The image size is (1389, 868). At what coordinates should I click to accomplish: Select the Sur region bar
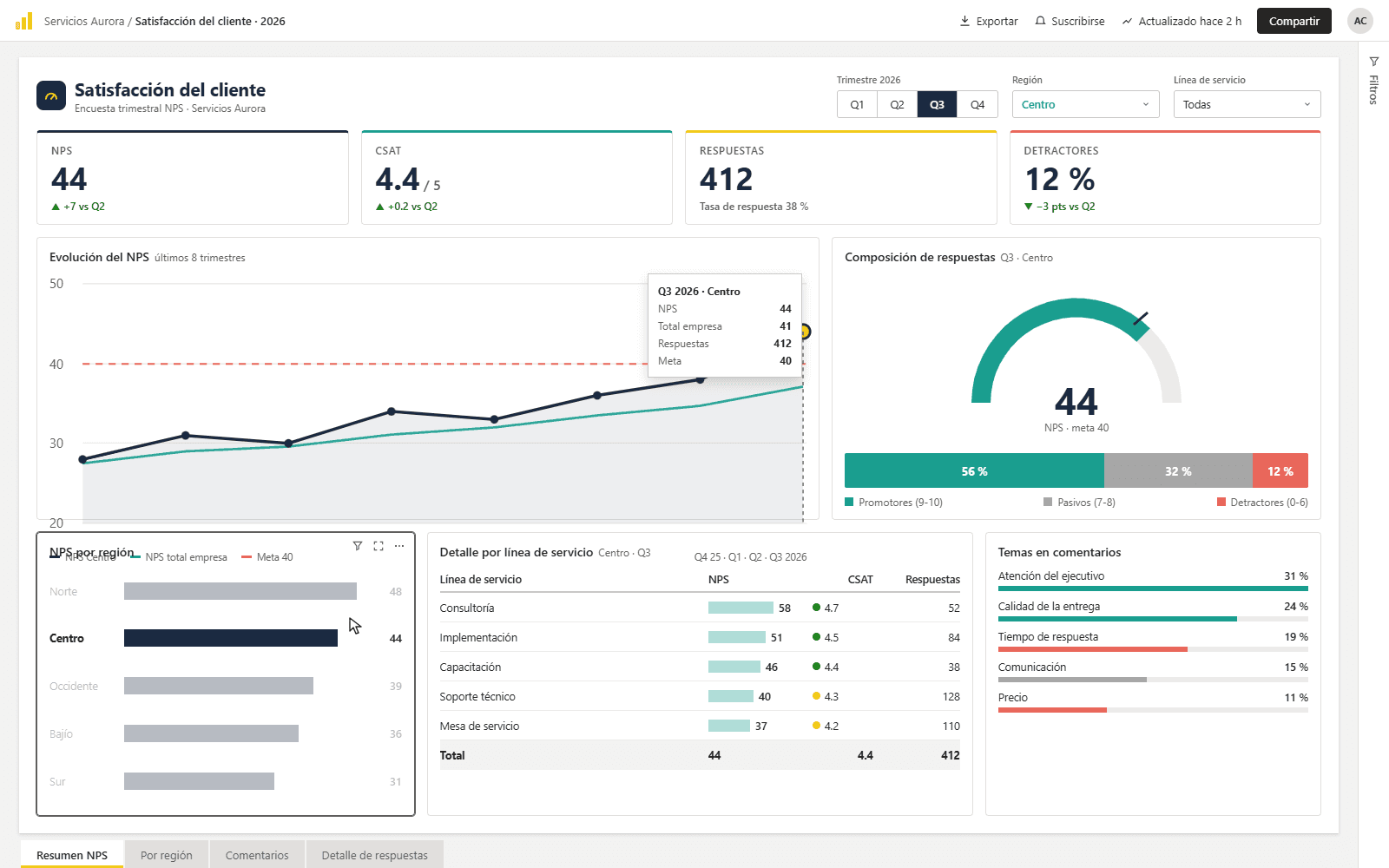point(199,781)
